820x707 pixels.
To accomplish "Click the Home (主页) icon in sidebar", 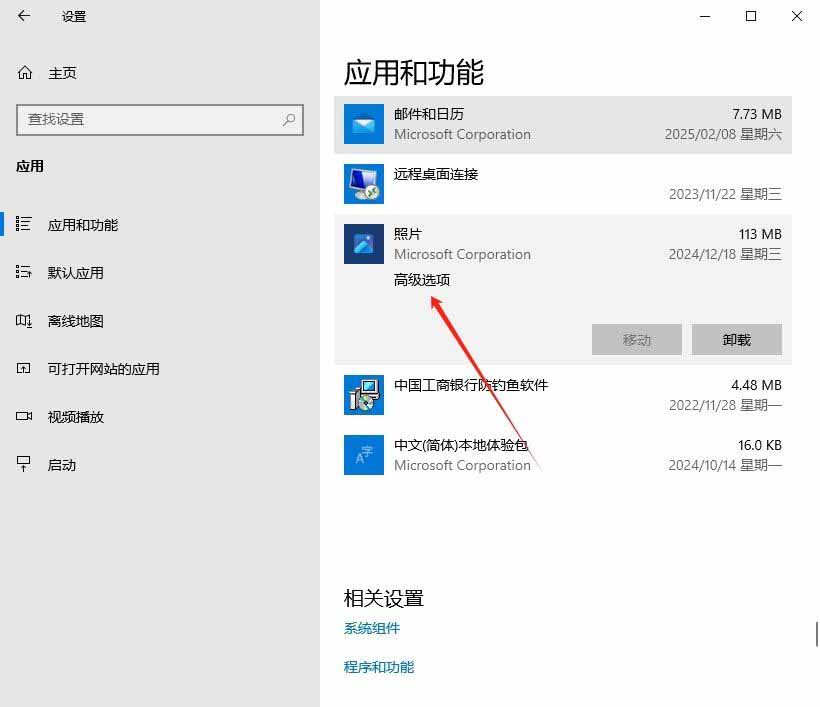I will pos(25,73).
